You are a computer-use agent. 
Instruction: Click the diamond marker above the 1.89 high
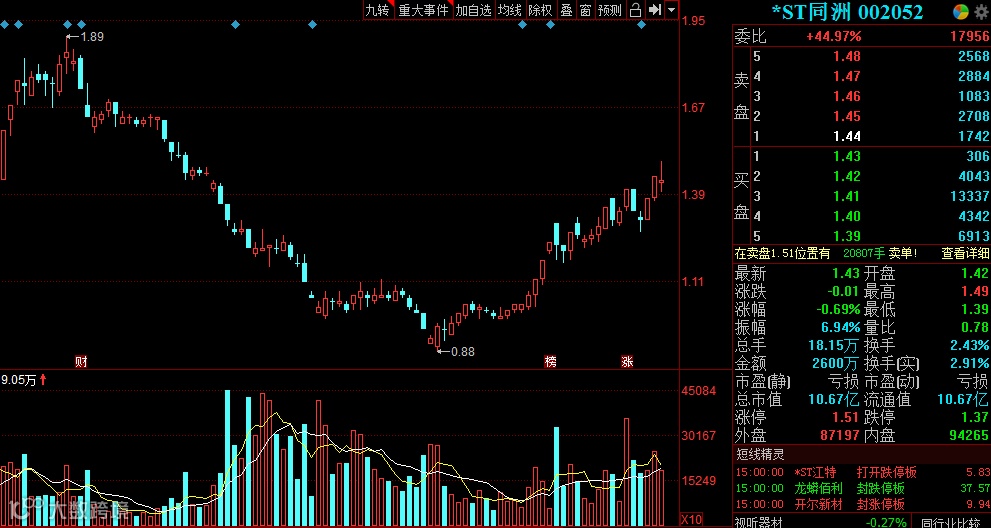pos(68,25)
